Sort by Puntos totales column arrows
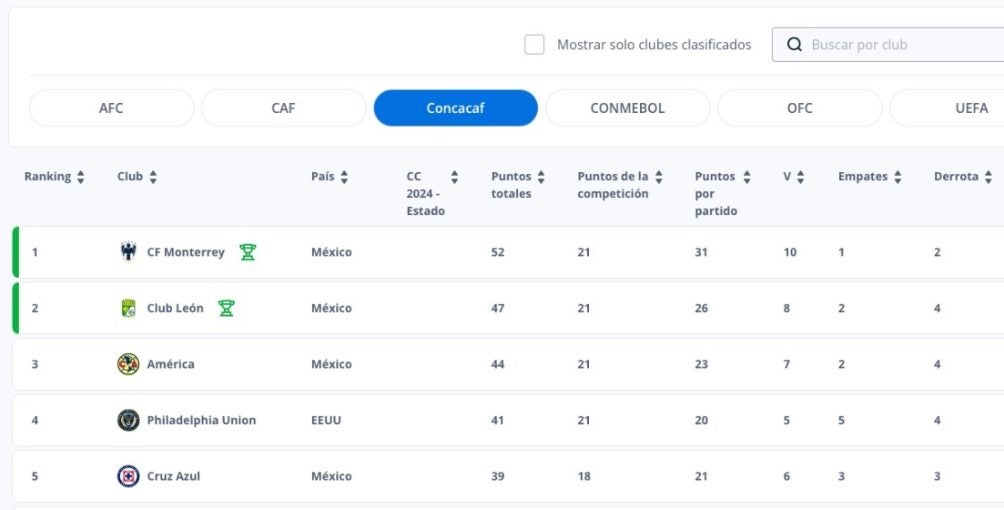Image resolution: width=1004 pixels, height=510 pixels. 541,177
